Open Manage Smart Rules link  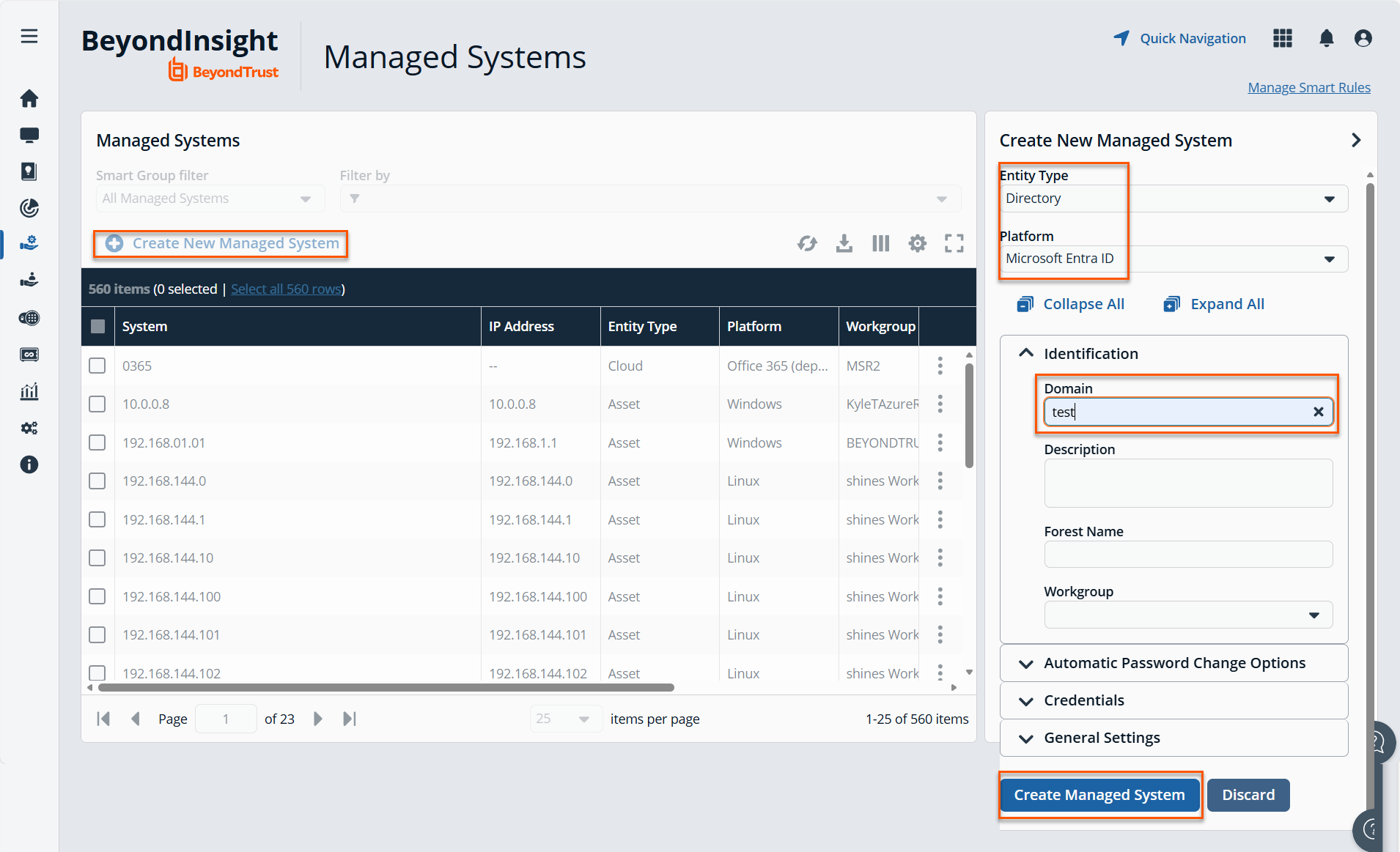point(1309,87)
